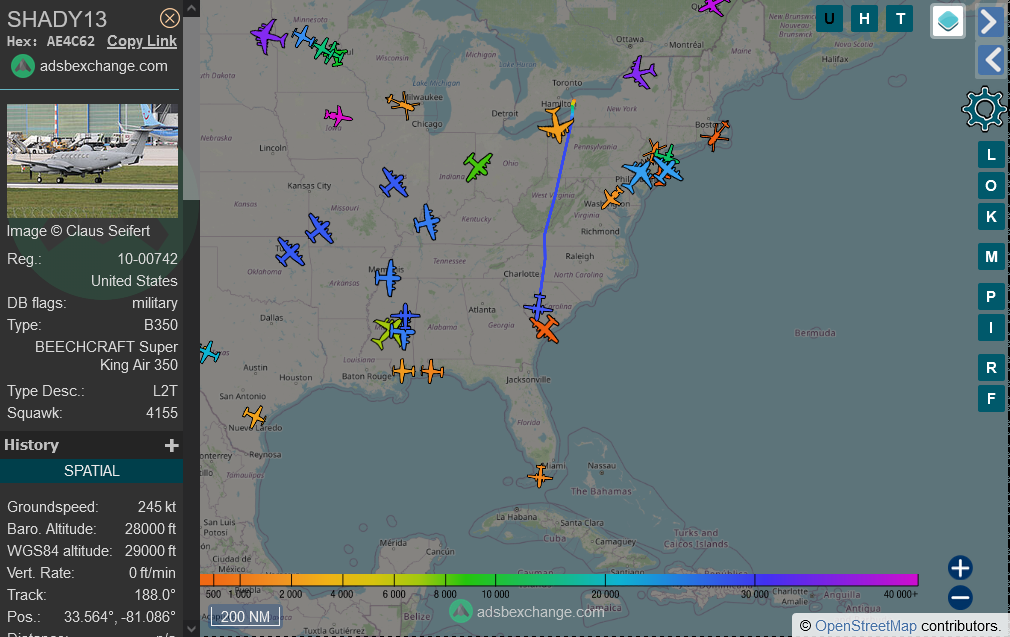Select the orange helicopter near Milwaukee
This screenshot has height=637, width=1010.
(403, 104)
